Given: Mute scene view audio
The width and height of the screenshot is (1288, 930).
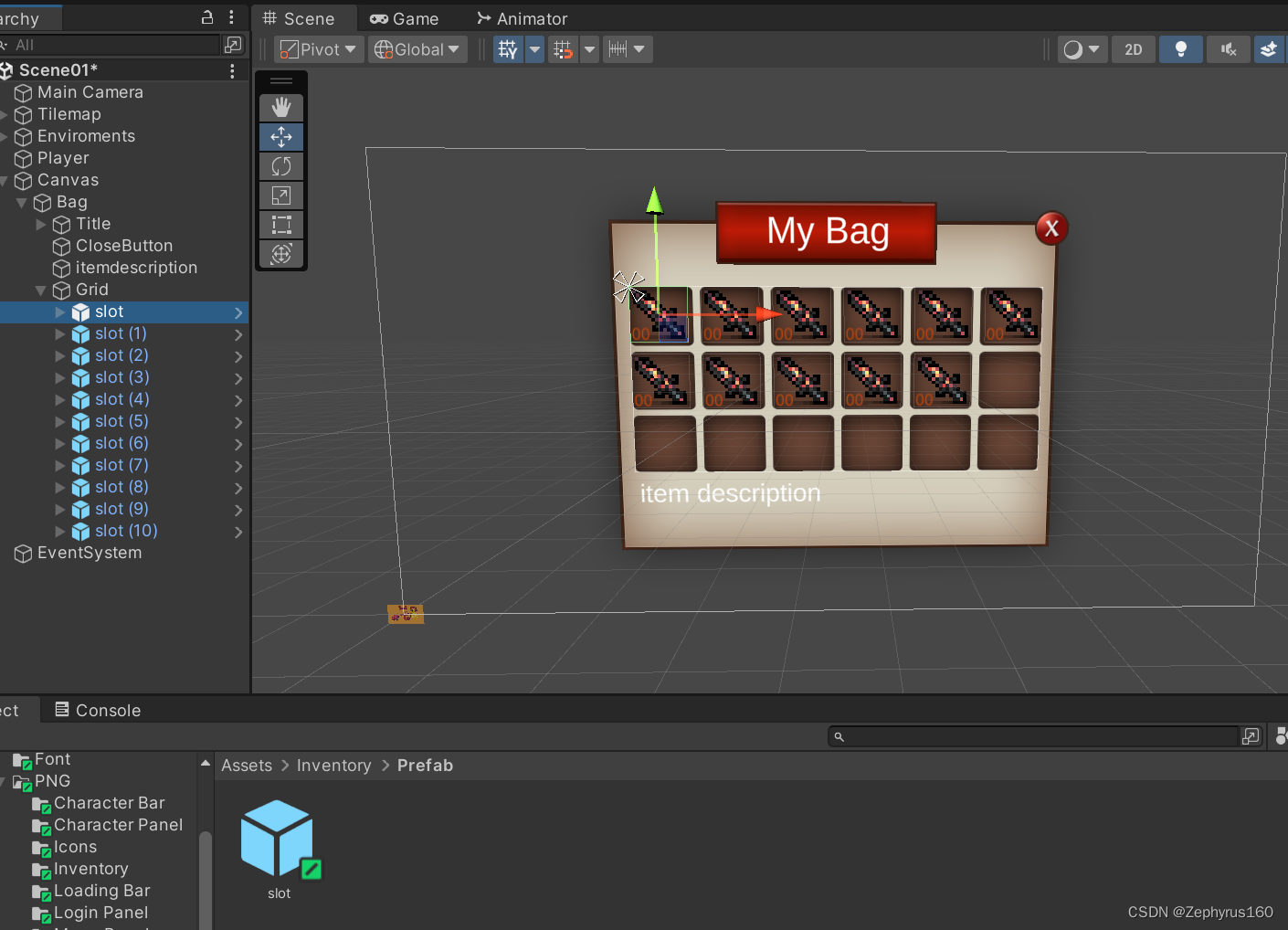Looking at the screenshot, I should tap(1229, 49).
